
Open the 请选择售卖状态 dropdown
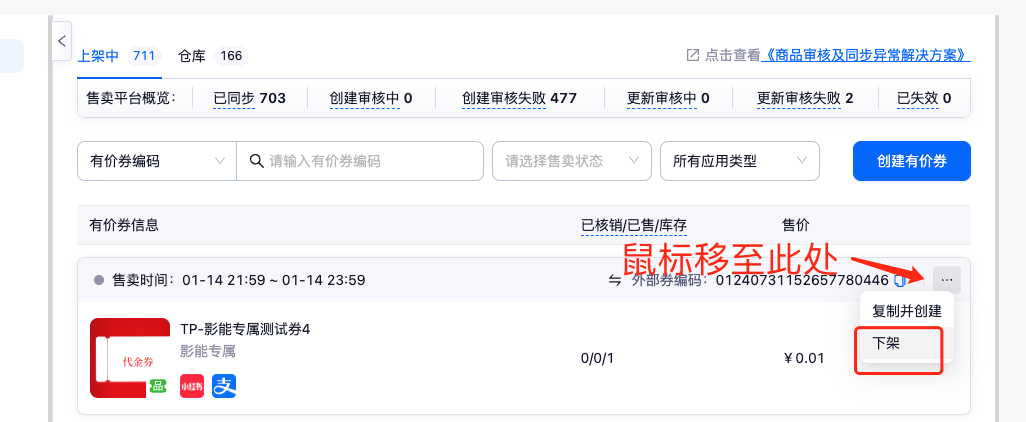pyautogui.click(x=570, y=161)
